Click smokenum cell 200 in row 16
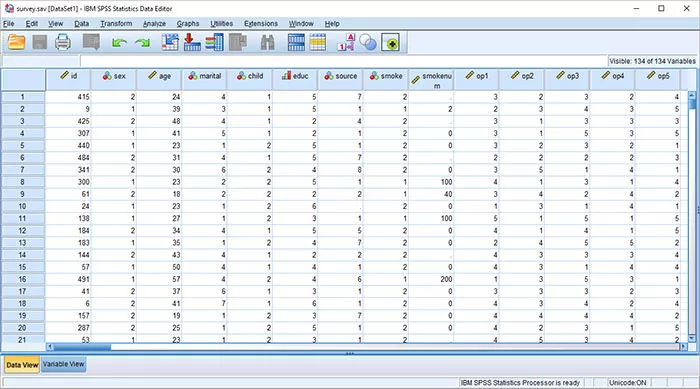The width and height of the screenshot is (700, 389). 431,279
